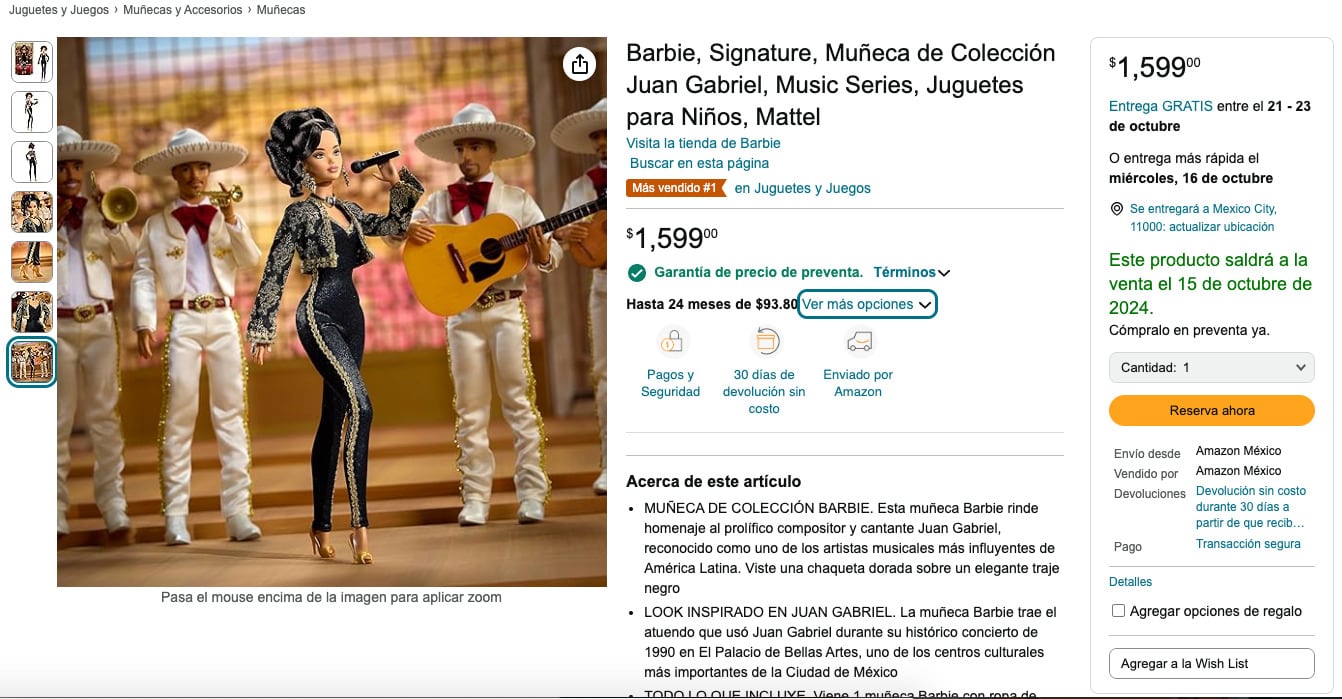The image size is (1342, 699).
Task: Open the Detalles link in buy box
Action: pos(1130,582)
